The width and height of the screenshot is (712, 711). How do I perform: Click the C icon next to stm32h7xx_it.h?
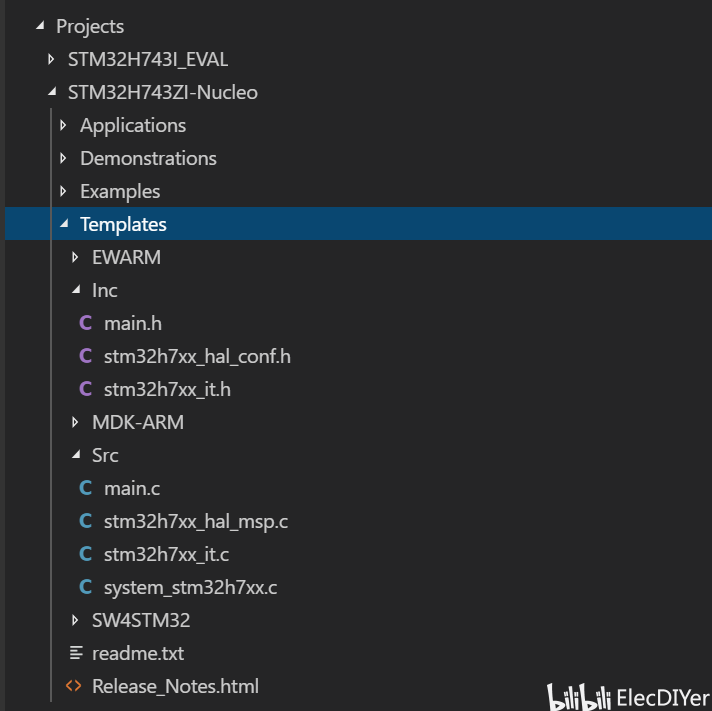[x=85, y=389]
